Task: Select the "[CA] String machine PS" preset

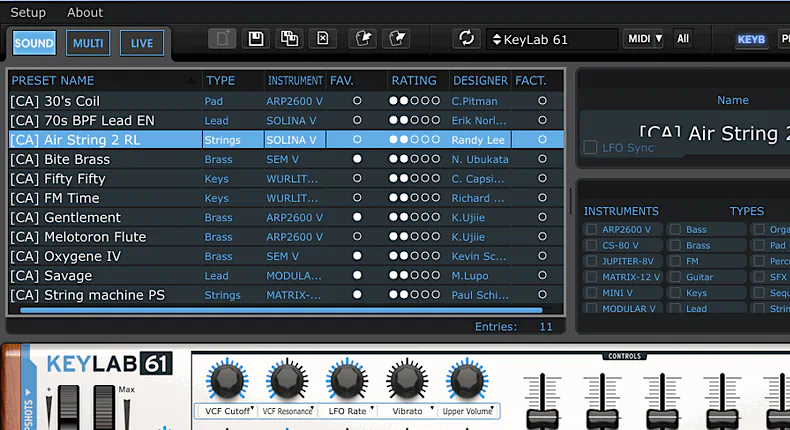Action: 286,295
